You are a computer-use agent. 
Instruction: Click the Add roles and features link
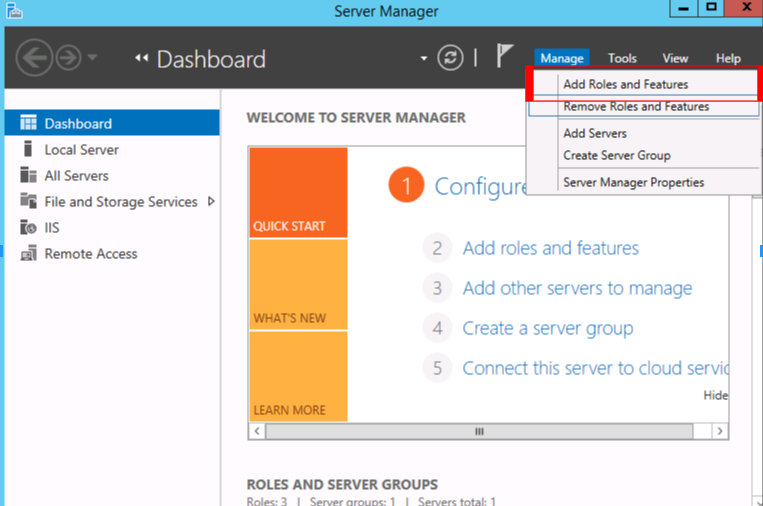[550, 248]
